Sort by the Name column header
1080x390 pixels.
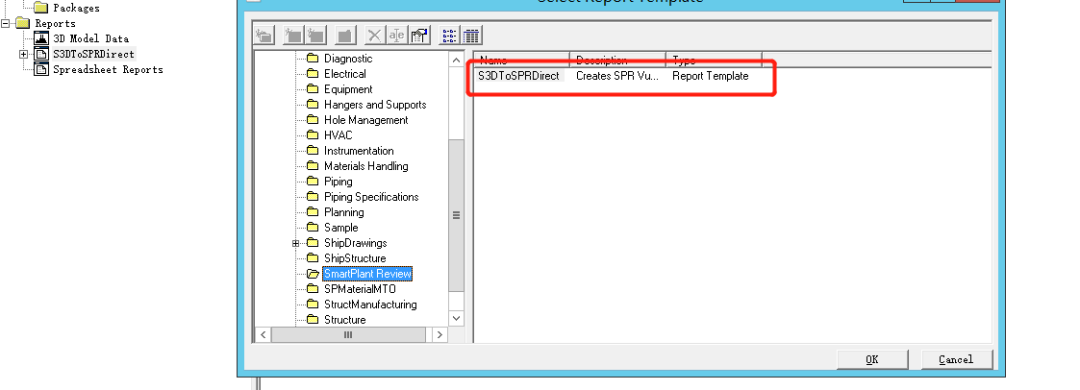click(521, 60)
